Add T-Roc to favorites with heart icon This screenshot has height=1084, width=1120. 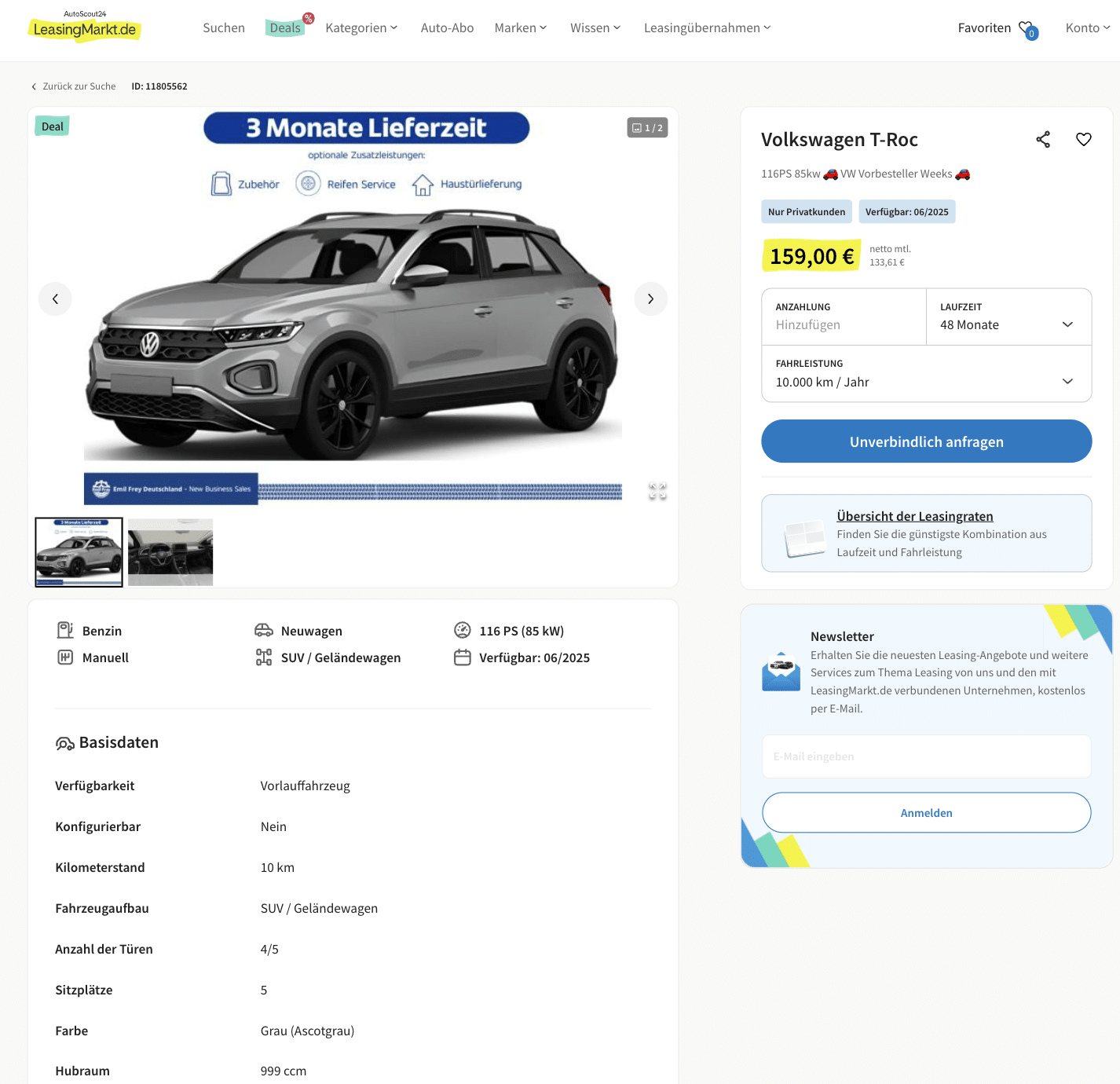point(1084,140)
